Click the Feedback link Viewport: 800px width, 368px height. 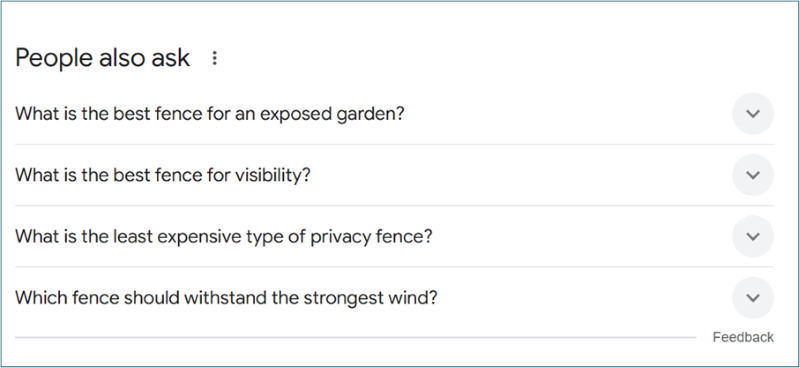pyautogui.click(x=743, y=337)
